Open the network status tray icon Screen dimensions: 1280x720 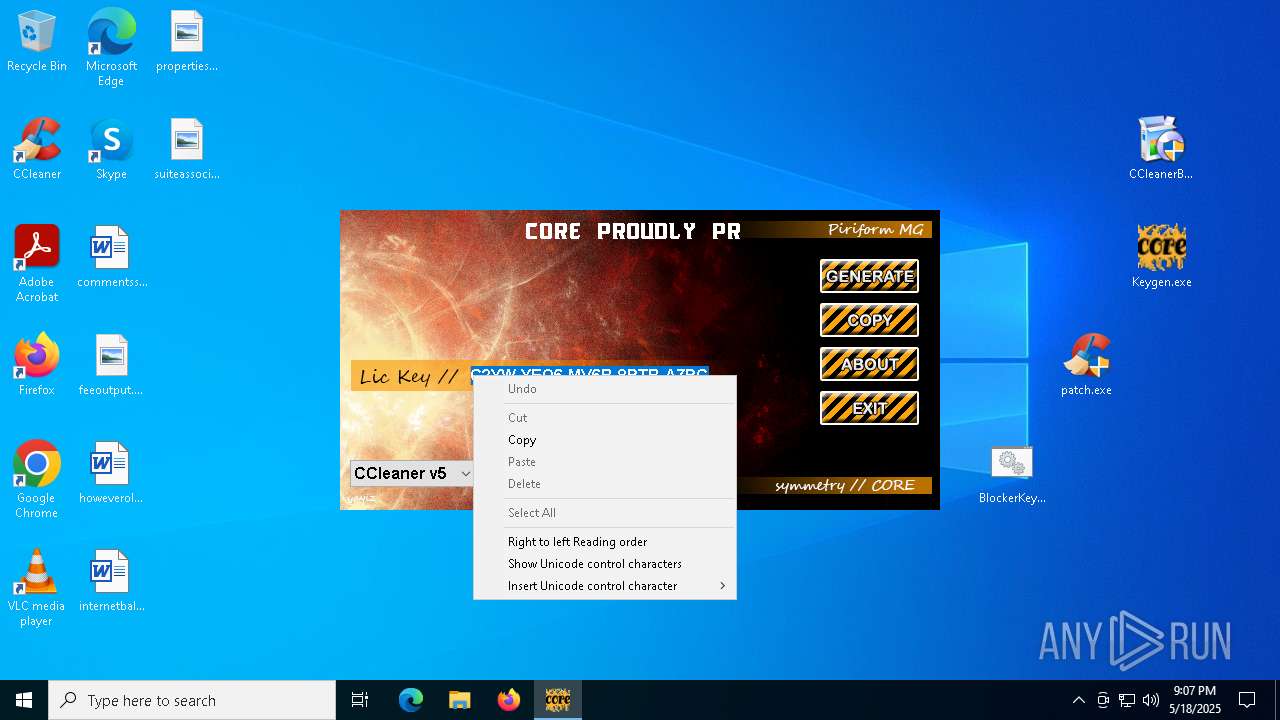coord(1127,700)
